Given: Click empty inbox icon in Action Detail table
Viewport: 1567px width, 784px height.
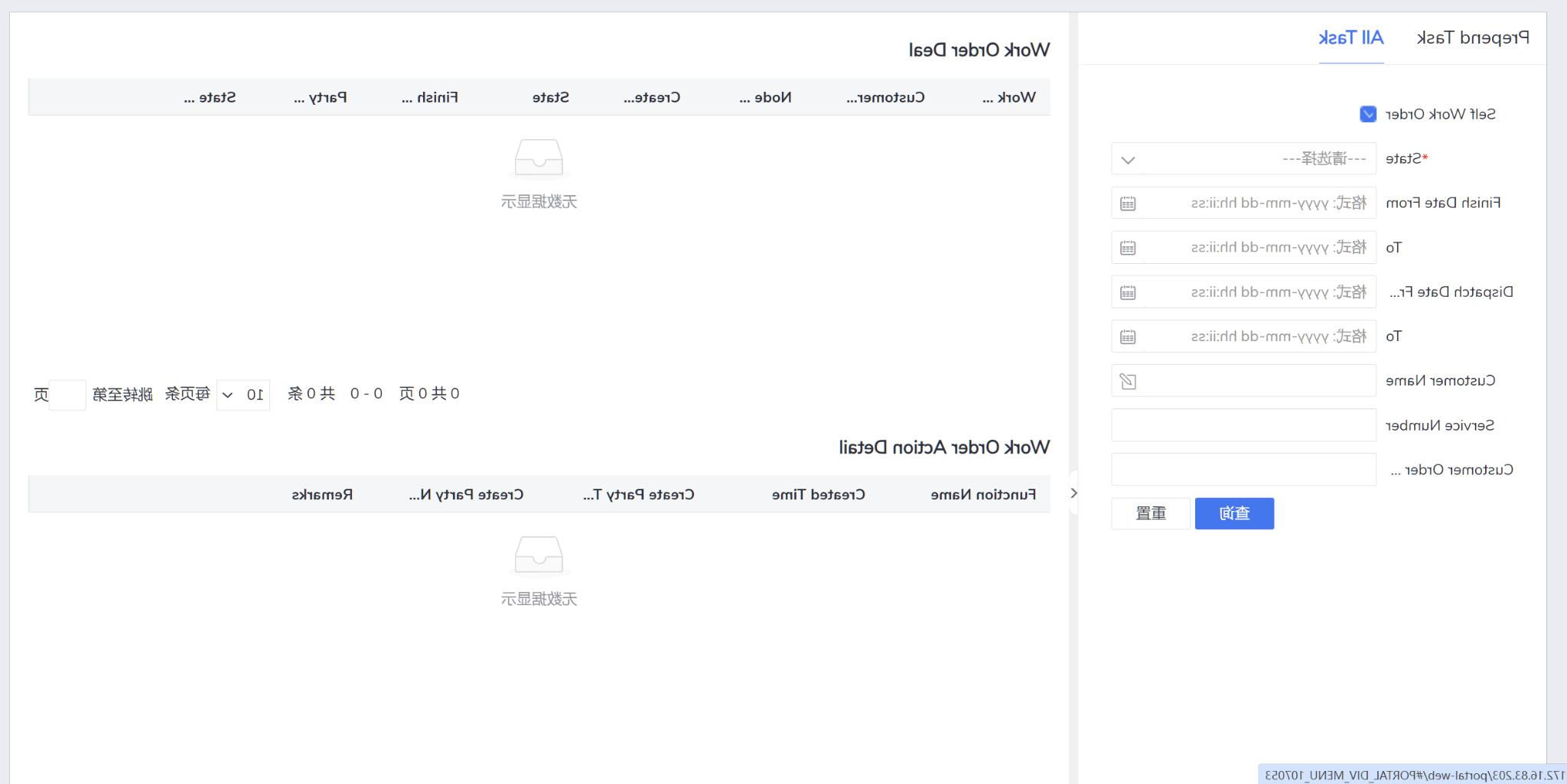Looking at the screenshot, I should coord(539,555).
